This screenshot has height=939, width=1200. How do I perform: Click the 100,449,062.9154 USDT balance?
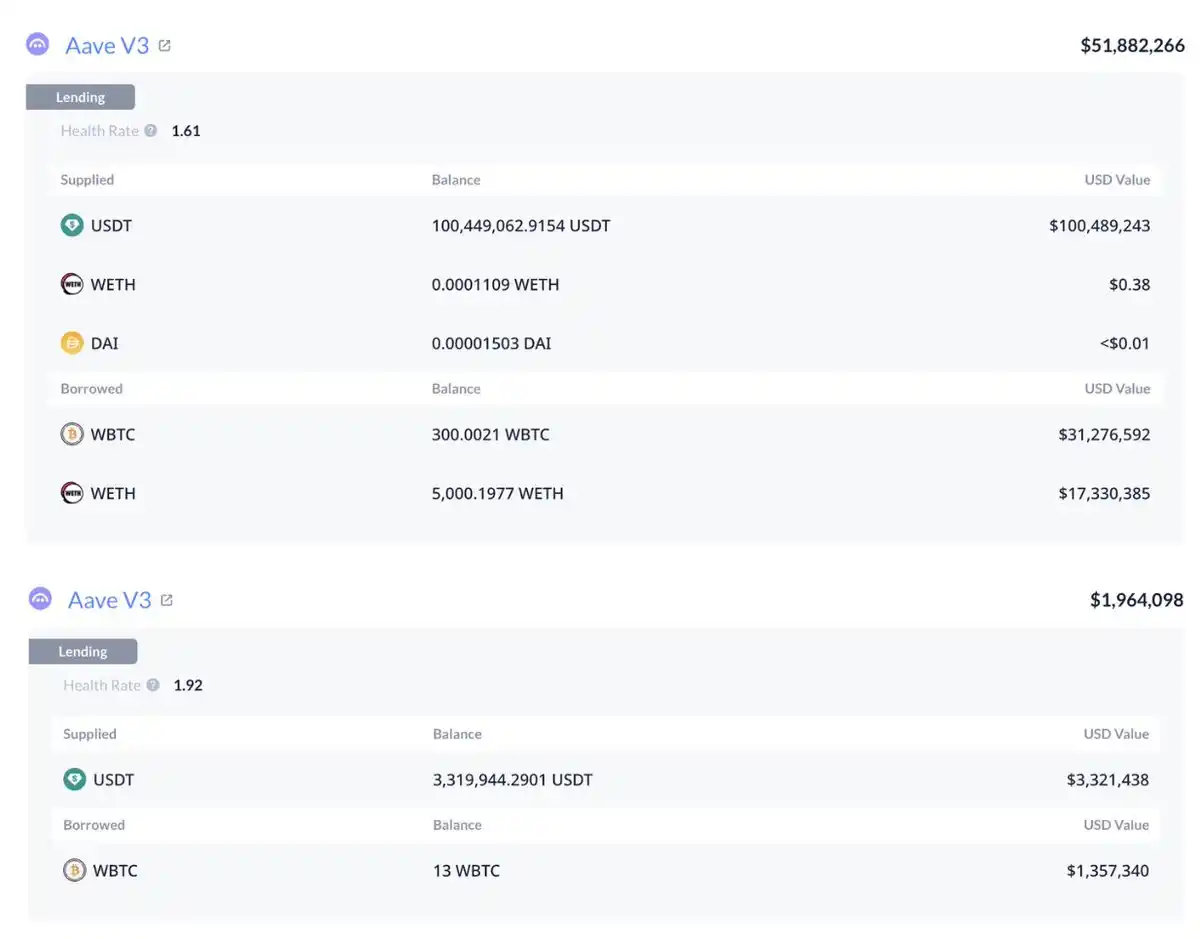coord(521,225)
